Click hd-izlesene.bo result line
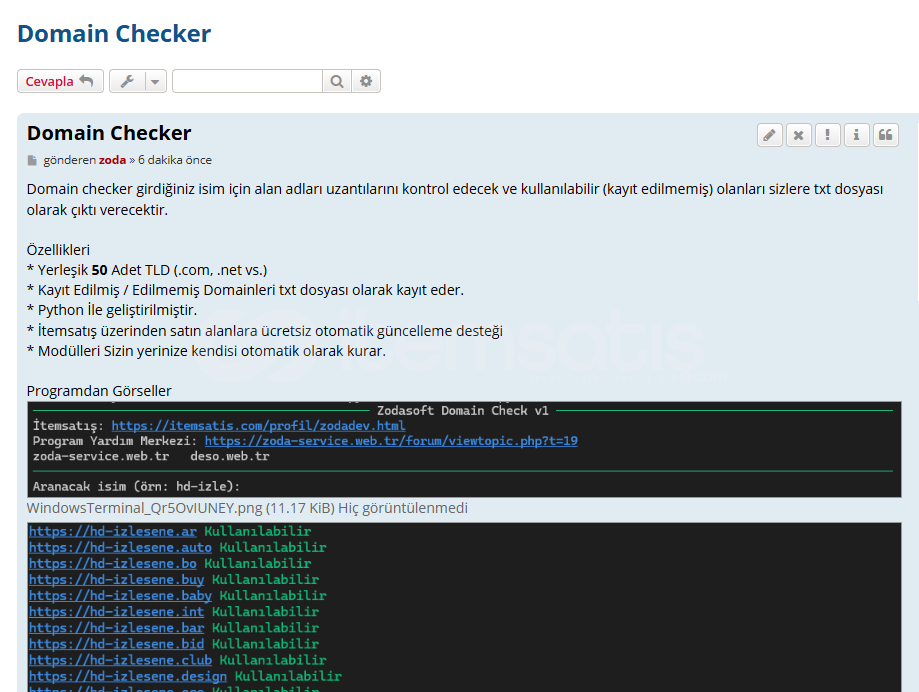The image size is (919, 692). 170,564
